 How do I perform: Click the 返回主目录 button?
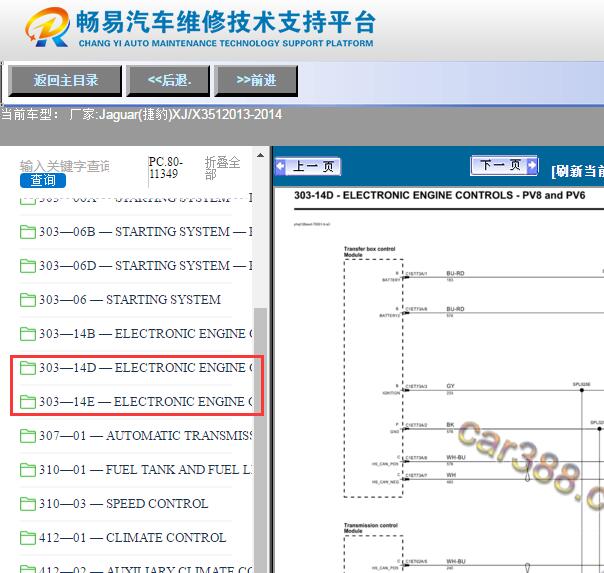pos(65,80)
